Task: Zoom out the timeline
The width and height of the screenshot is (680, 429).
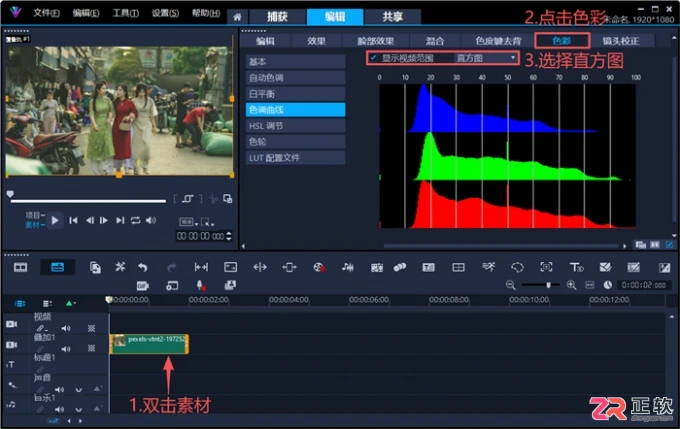Action: 510,285
